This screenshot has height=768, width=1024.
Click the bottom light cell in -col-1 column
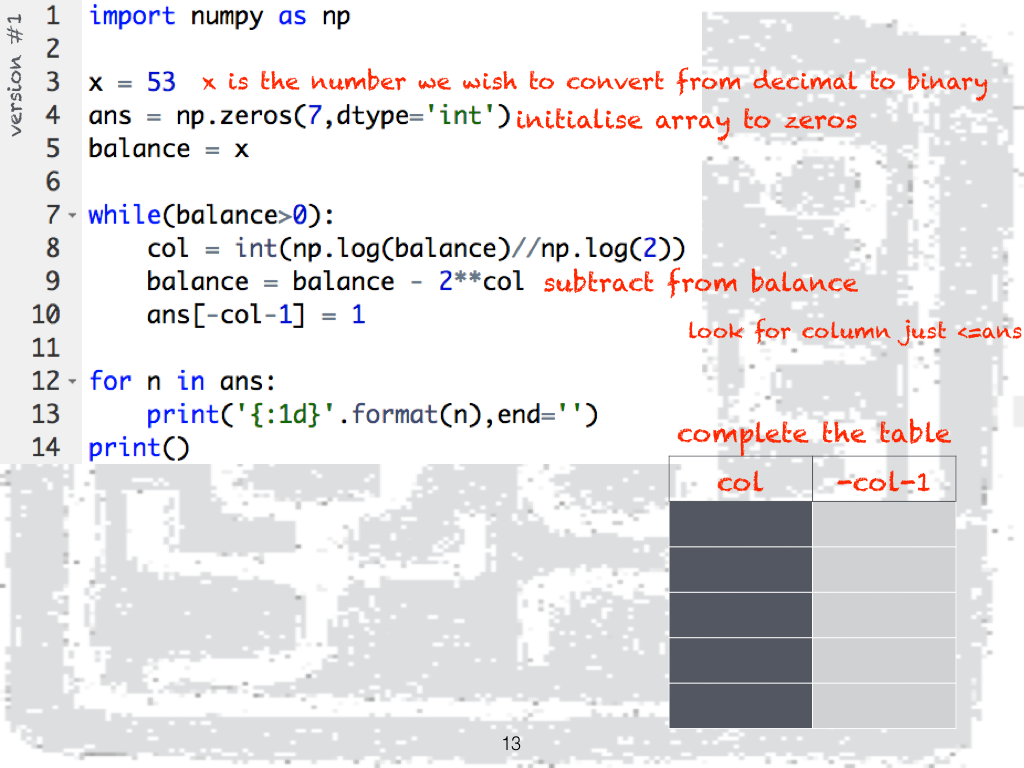[884, 705]
